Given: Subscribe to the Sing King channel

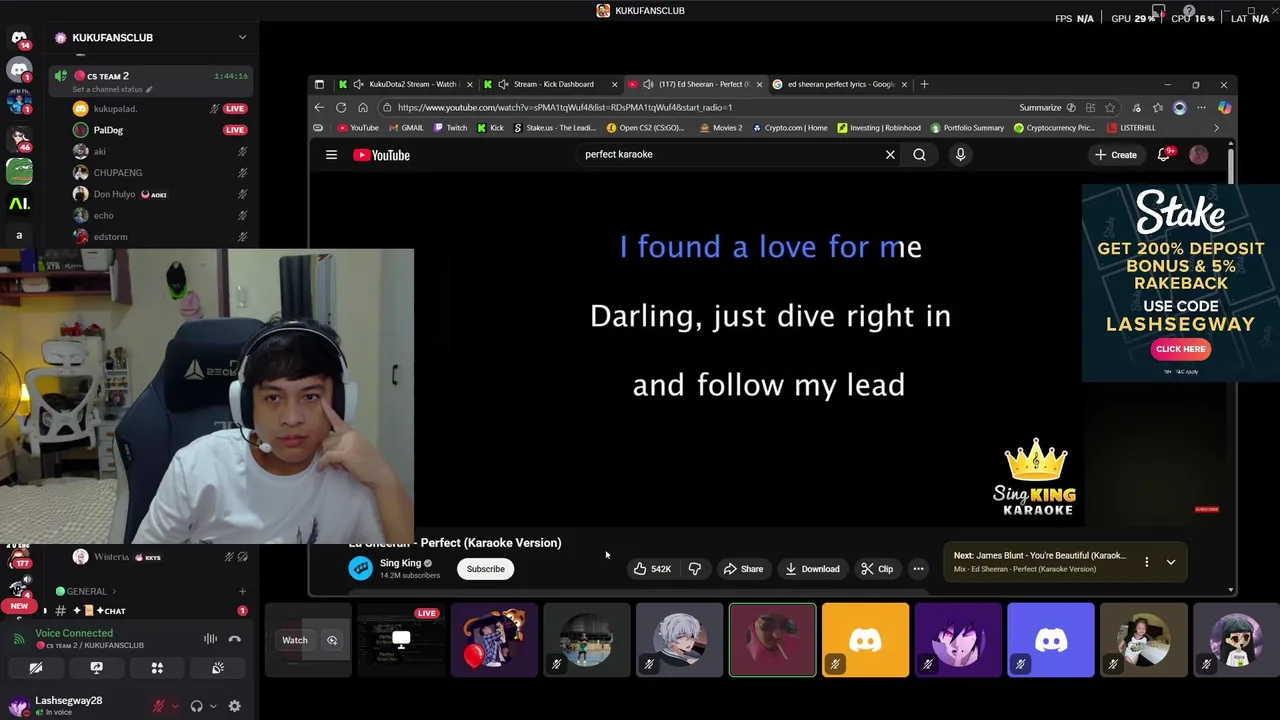Looking at the screenshot, I should click(485, 569).
